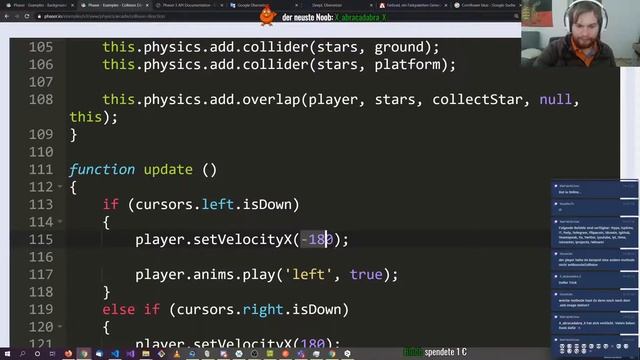Image resolution: width=640 pixels, height=360 pixels.
Task: Click the -180 value on line 115
Action: (x=317, y=240)
